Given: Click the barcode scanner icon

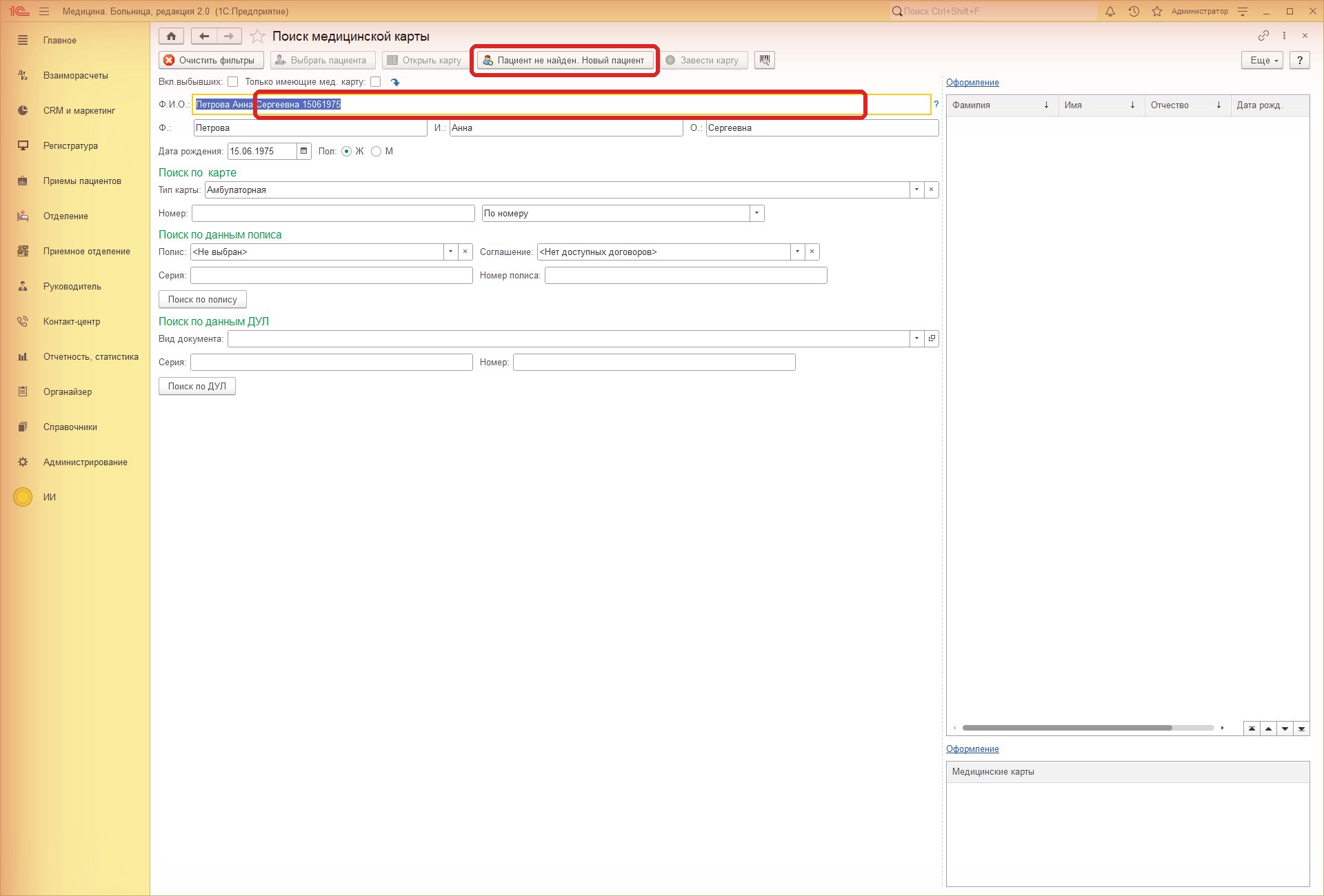Looking at the screenshot, I should coord(764,60).
